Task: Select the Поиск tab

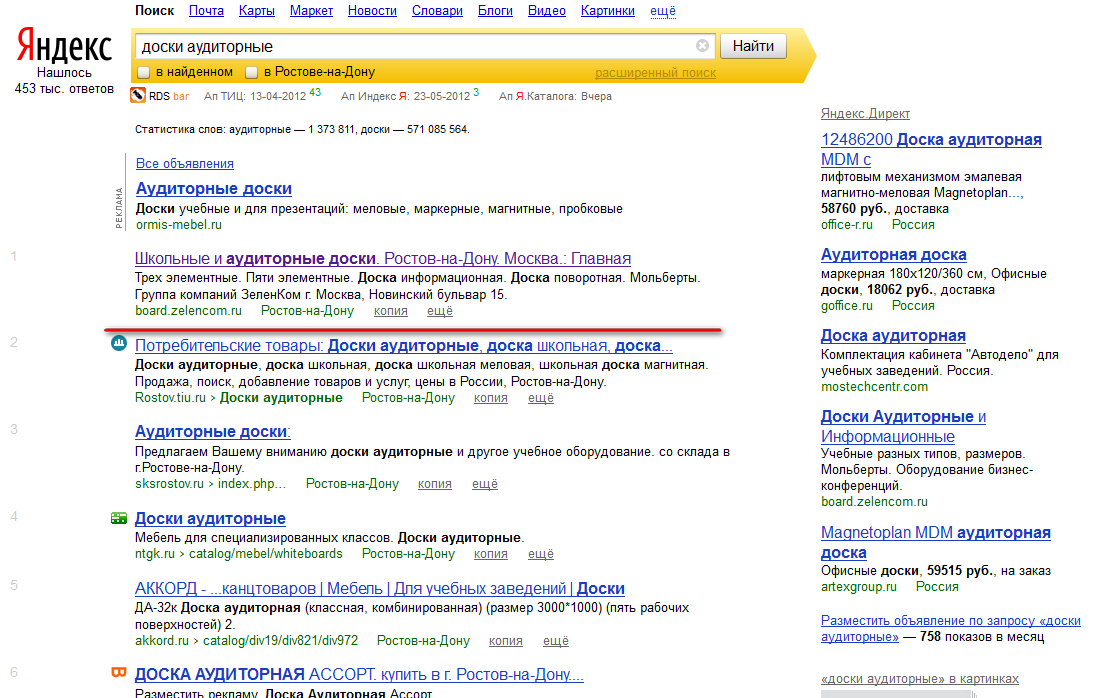Action: pos(155,11)
